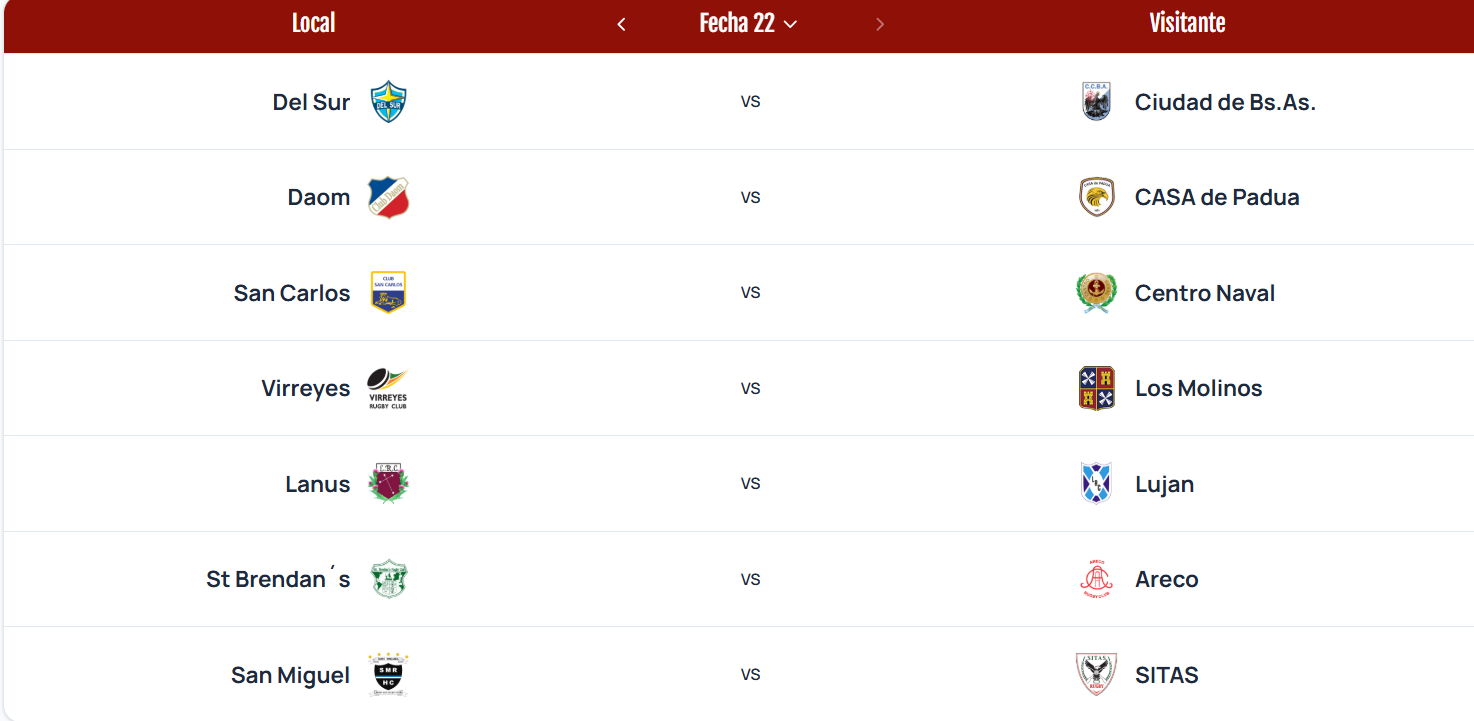Click the St Brendan's green crest
The width and height of the screenshot is (1474, 721).
pos(388,579)
